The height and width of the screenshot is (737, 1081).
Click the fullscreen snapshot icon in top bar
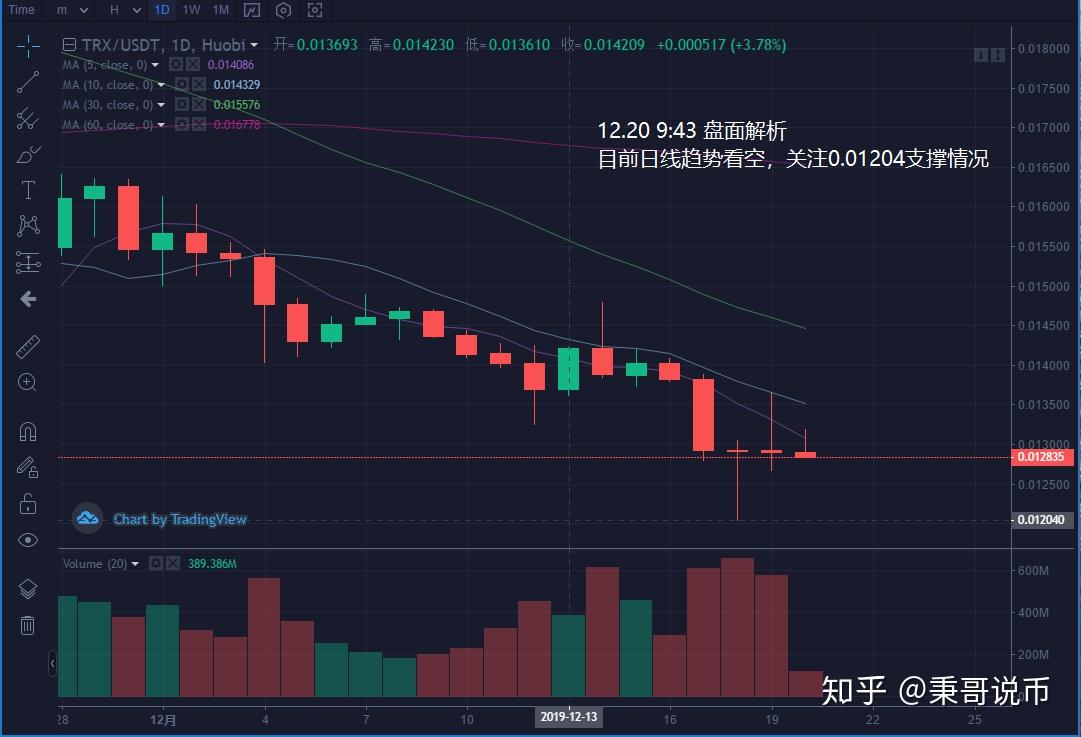314,10
